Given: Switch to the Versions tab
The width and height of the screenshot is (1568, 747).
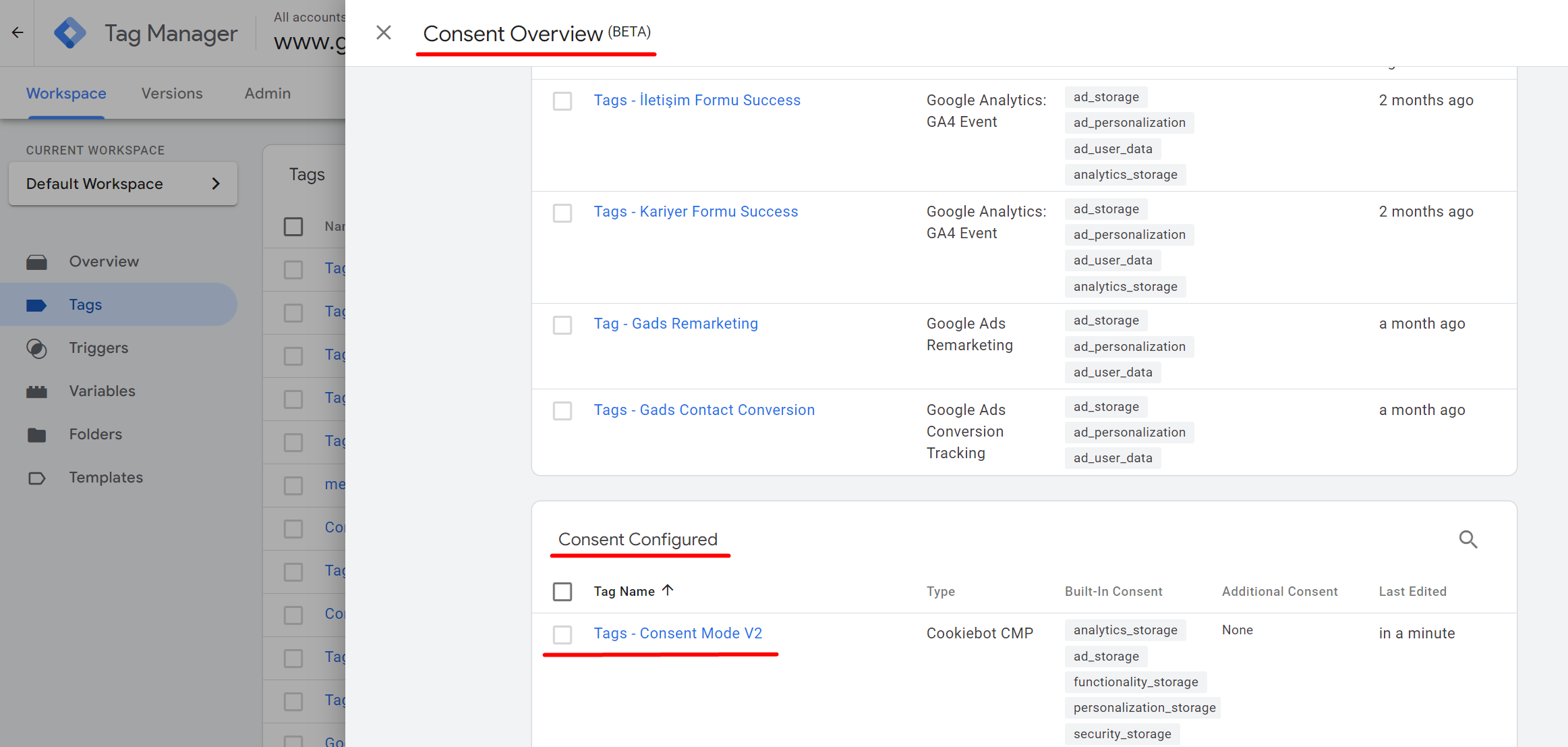Looking at the screenshot, I should tap(171, 93).
